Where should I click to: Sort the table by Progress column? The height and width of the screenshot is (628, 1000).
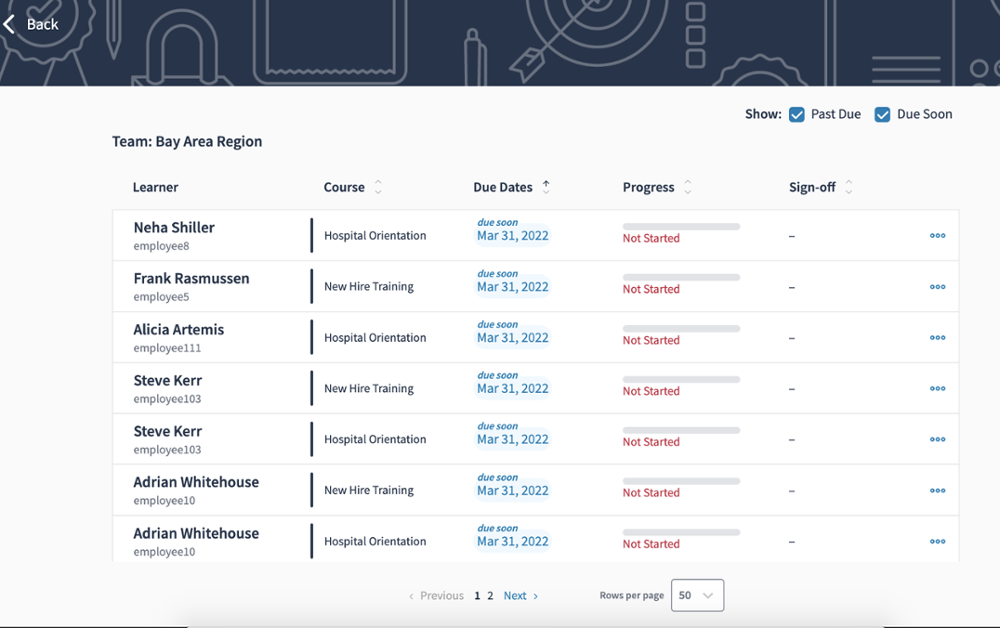pos(688,188)
